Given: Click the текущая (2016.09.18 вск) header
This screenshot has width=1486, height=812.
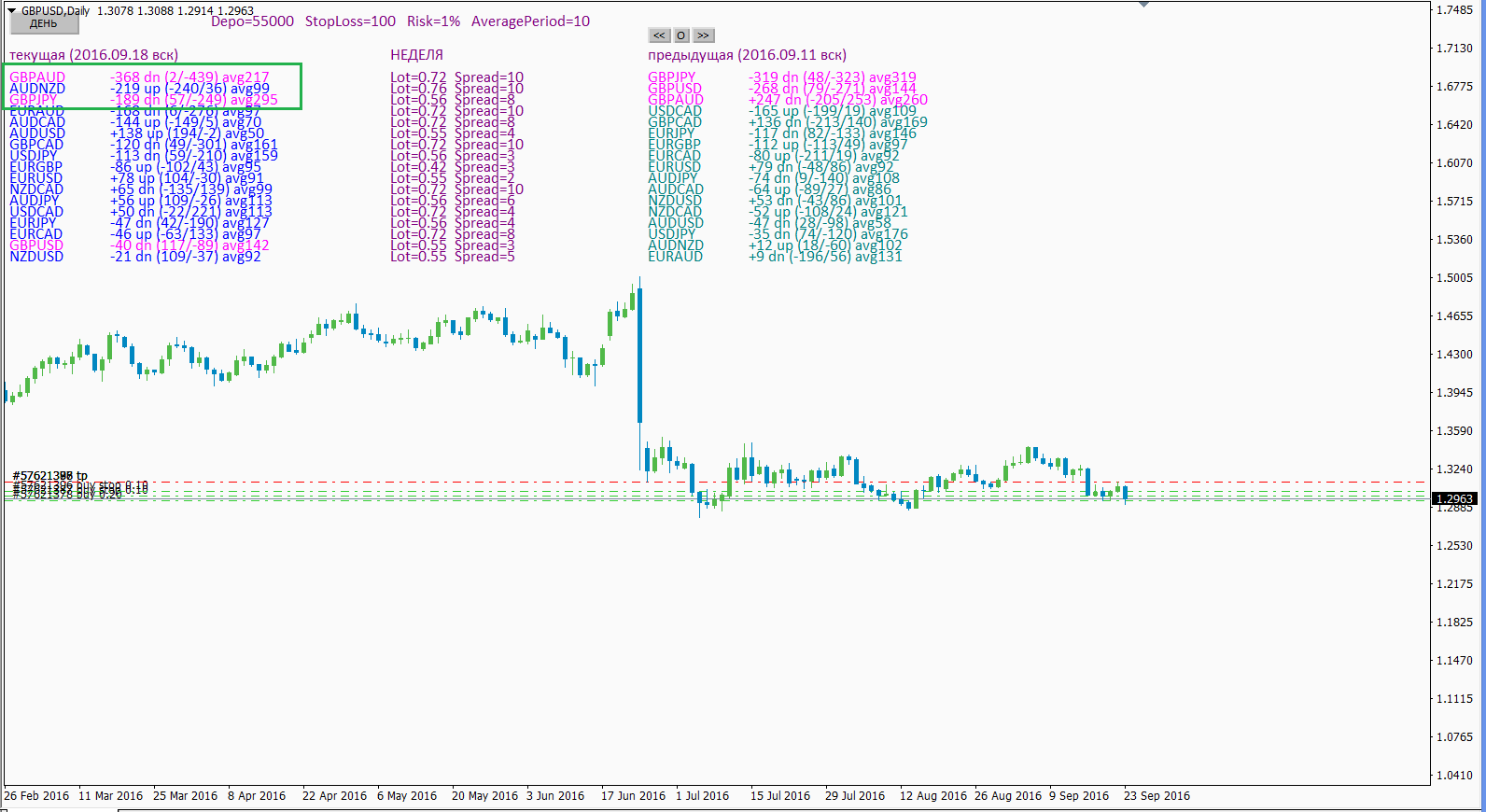Looking at the screenshot, I should [93, 55].
